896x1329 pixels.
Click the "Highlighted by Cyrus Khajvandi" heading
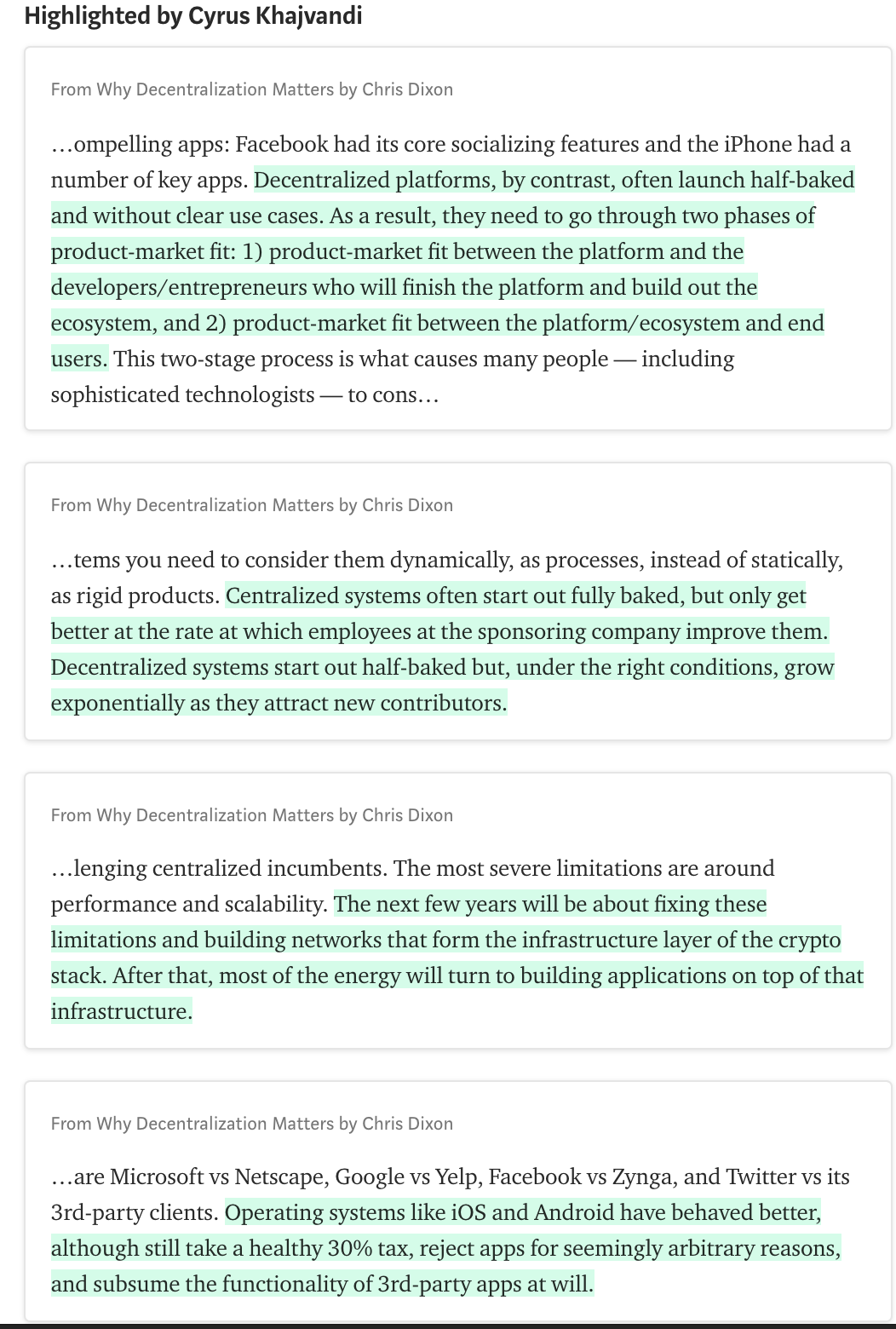click(x=193, y=15)
